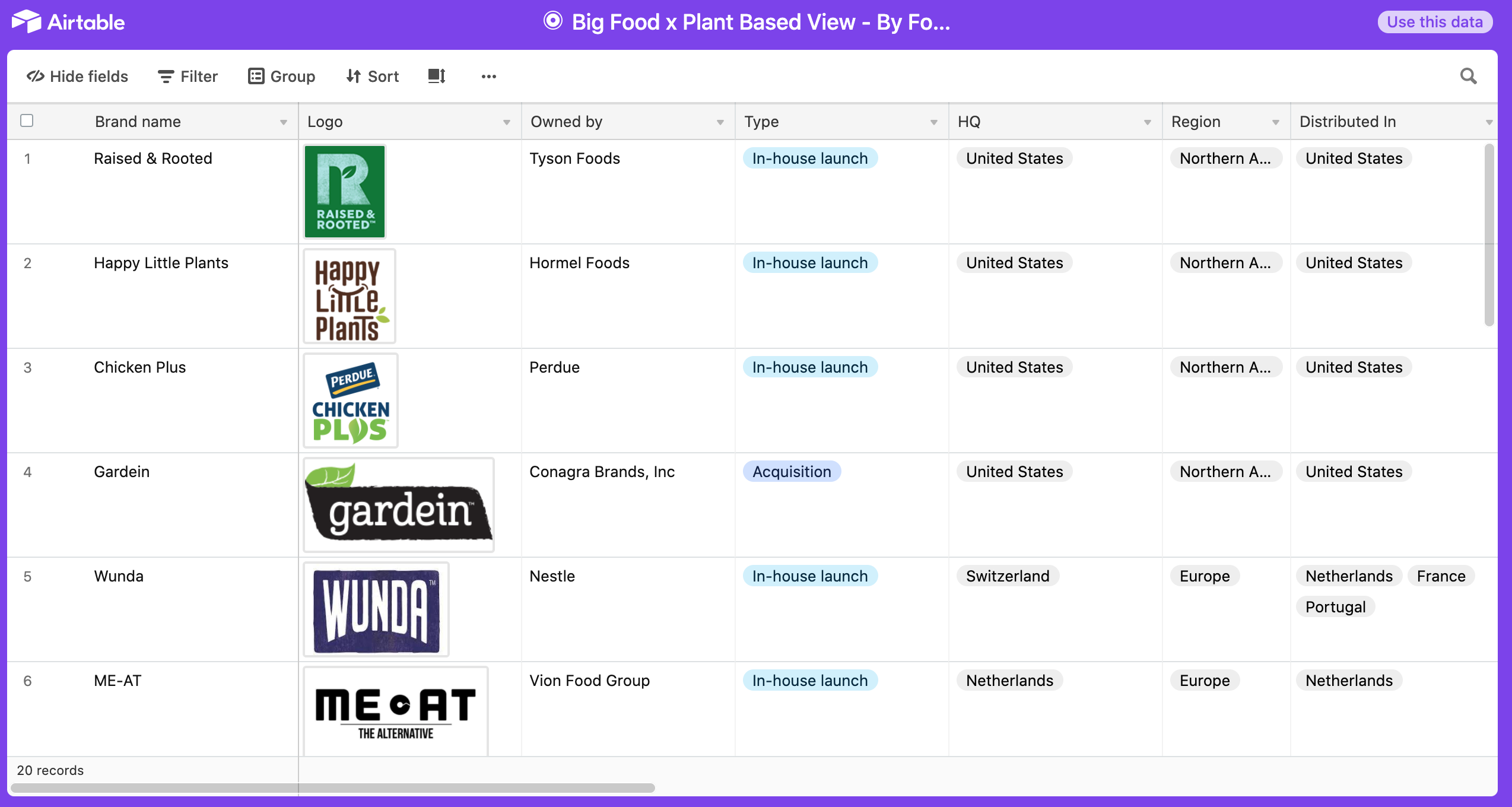Click Conagra Brands, Inc owner cell
1512x807 pixels.
[x=628, y=505]
